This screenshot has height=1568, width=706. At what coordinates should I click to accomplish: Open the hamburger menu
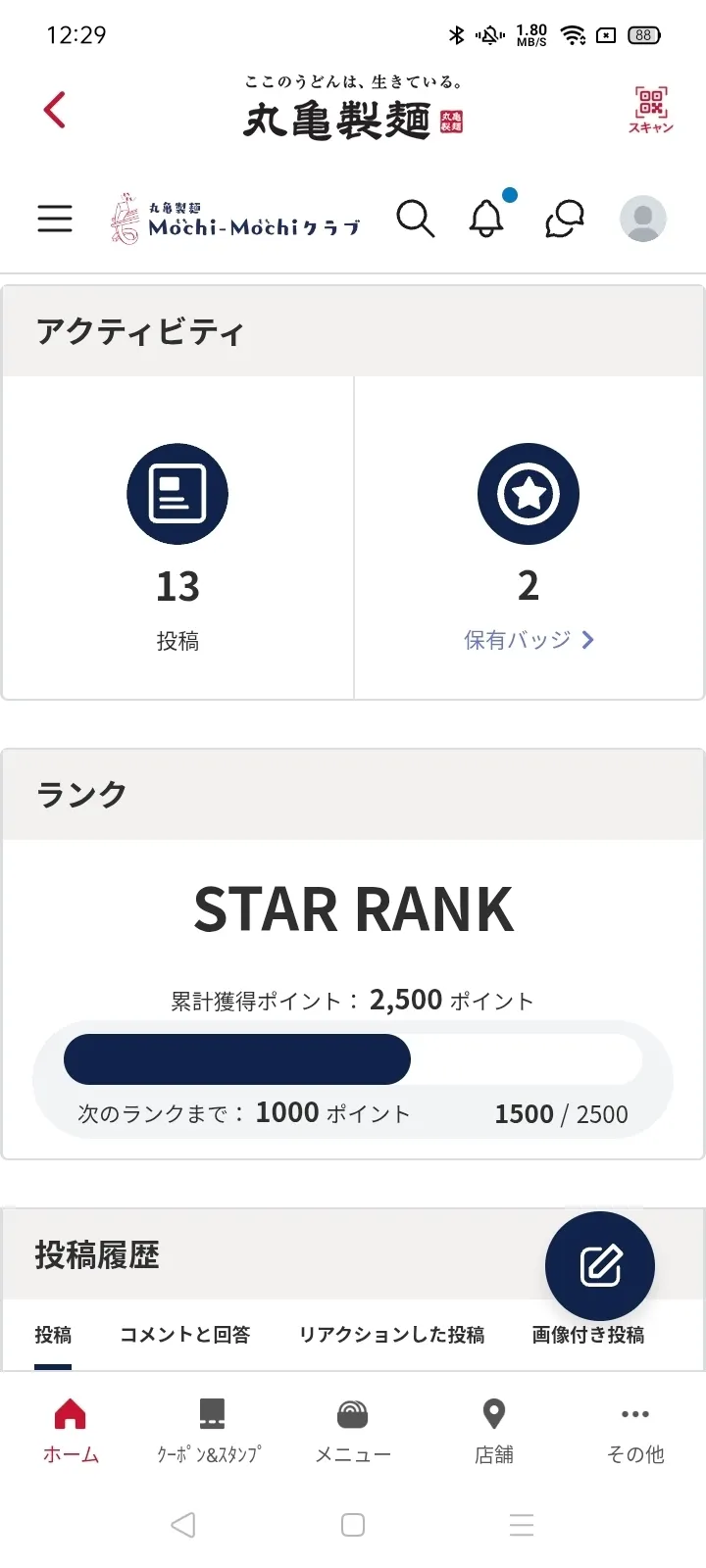coord(55,219)
